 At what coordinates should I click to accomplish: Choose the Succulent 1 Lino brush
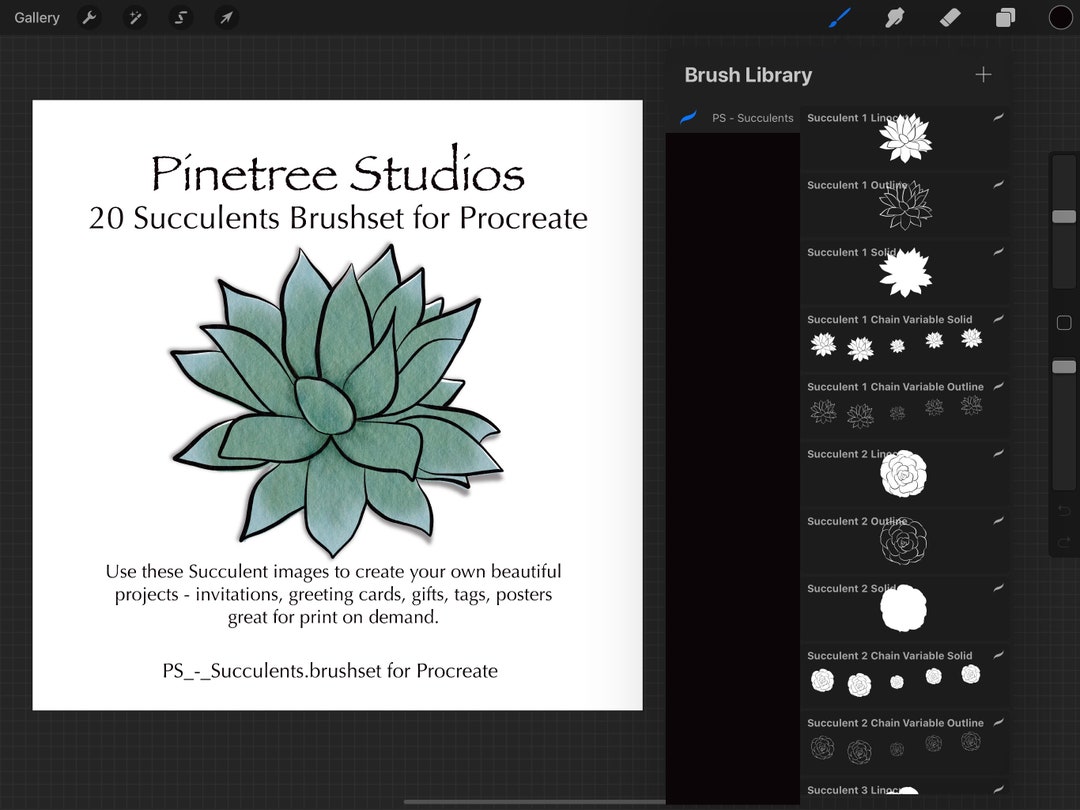pos(904,138)
